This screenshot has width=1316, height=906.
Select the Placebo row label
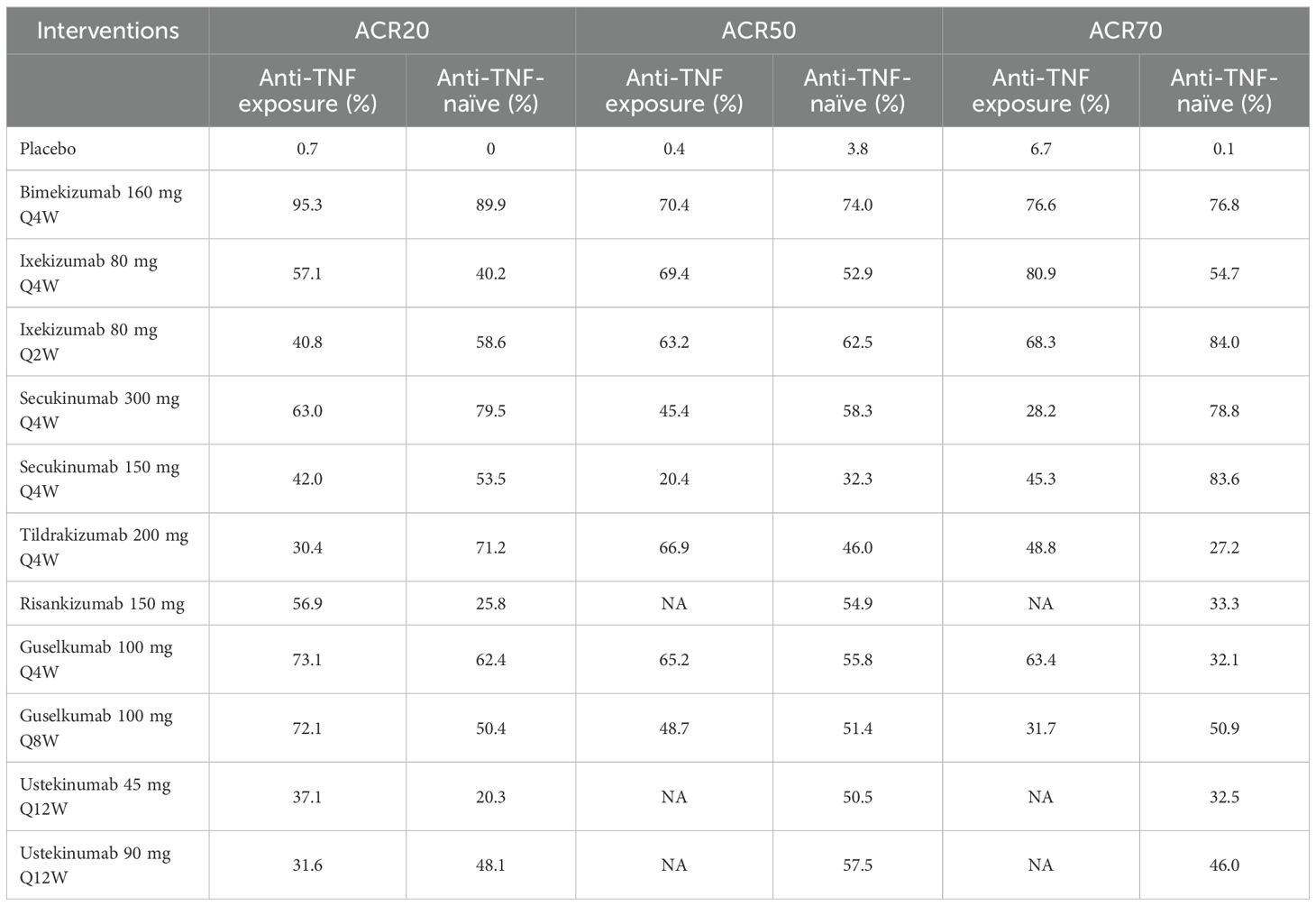click(x=48, y=149)
